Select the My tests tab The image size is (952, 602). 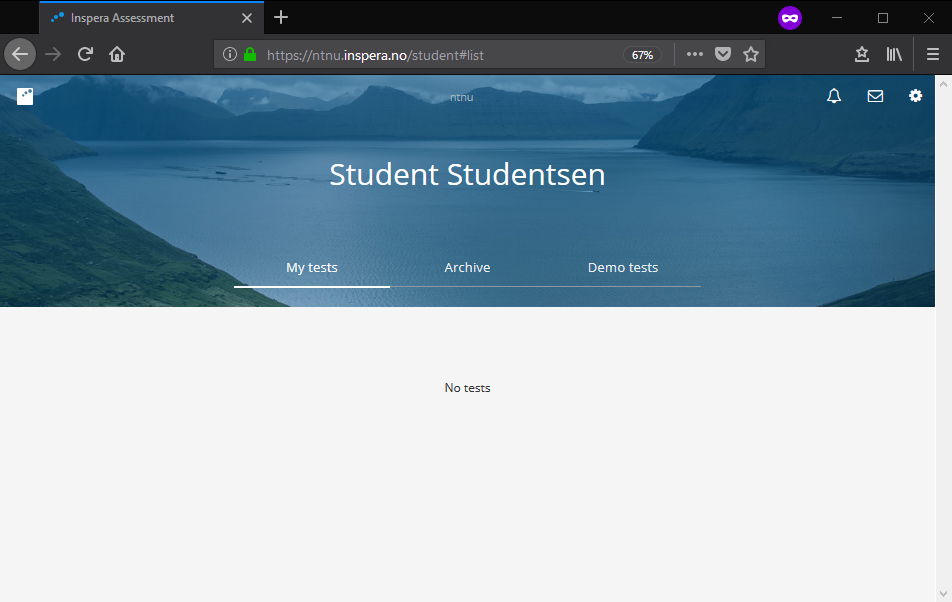pos(311,268)
